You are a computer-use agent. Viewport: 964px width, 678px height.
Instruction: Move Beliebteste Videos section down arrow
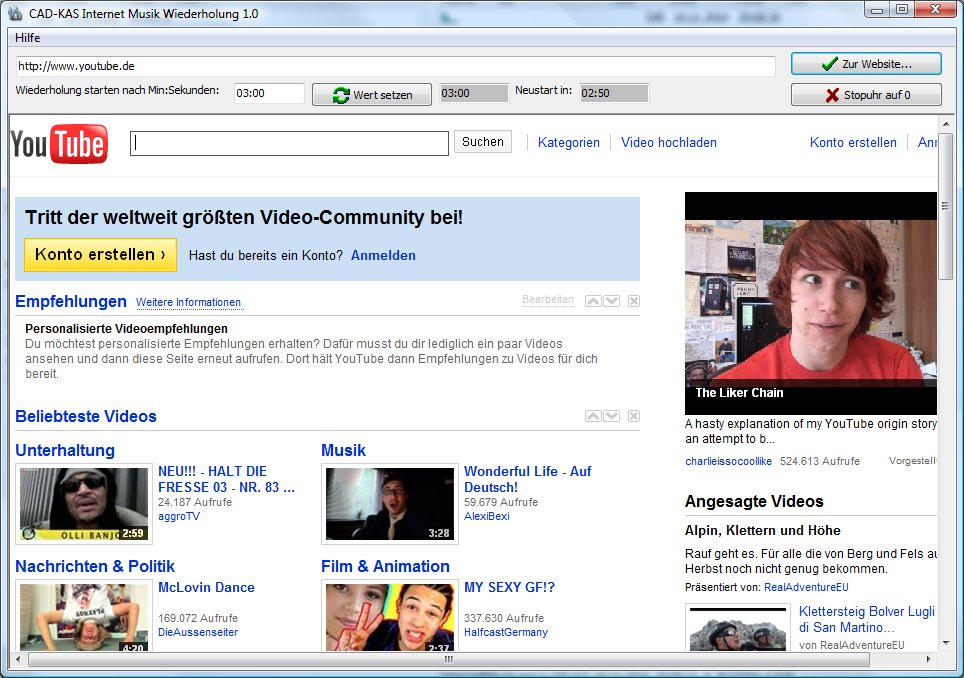coord(612,416)
